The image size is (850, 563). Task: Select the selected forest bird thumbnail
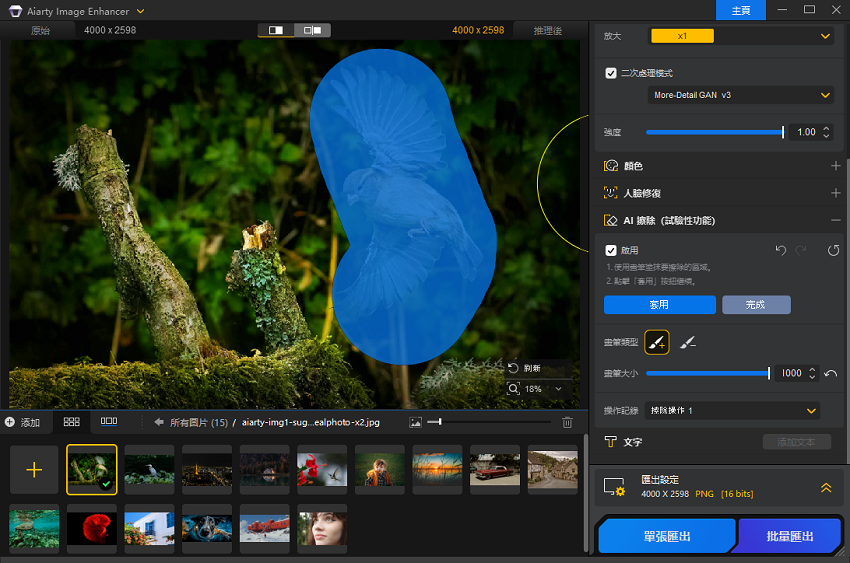(92, 469)
